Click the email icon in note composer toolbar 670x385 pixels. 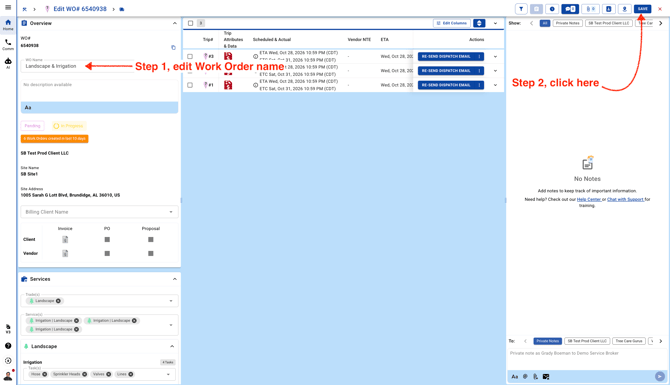coord(546,376)
